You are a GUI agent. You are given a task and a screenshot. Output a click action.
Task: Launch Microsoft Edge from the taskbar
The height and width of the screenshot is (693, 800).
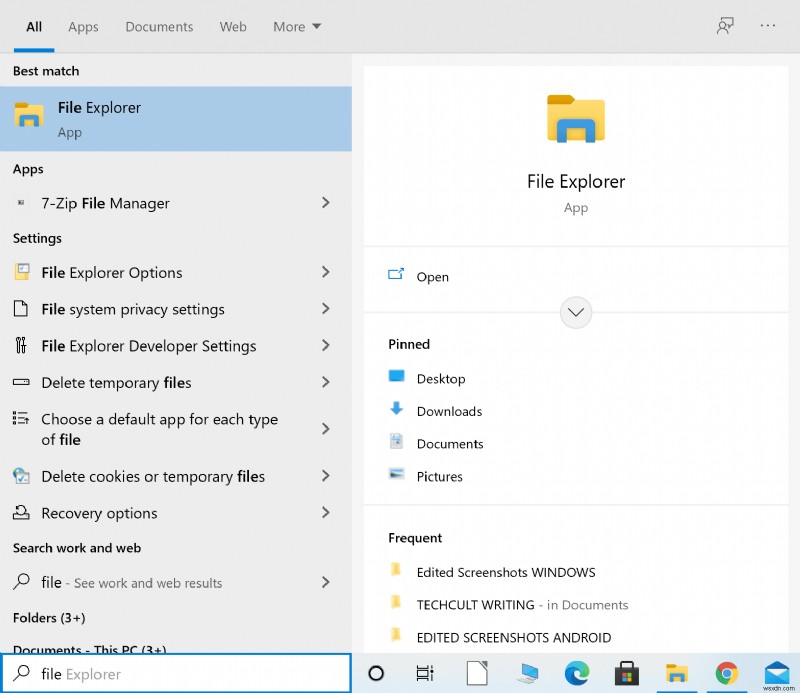[576, 673]
